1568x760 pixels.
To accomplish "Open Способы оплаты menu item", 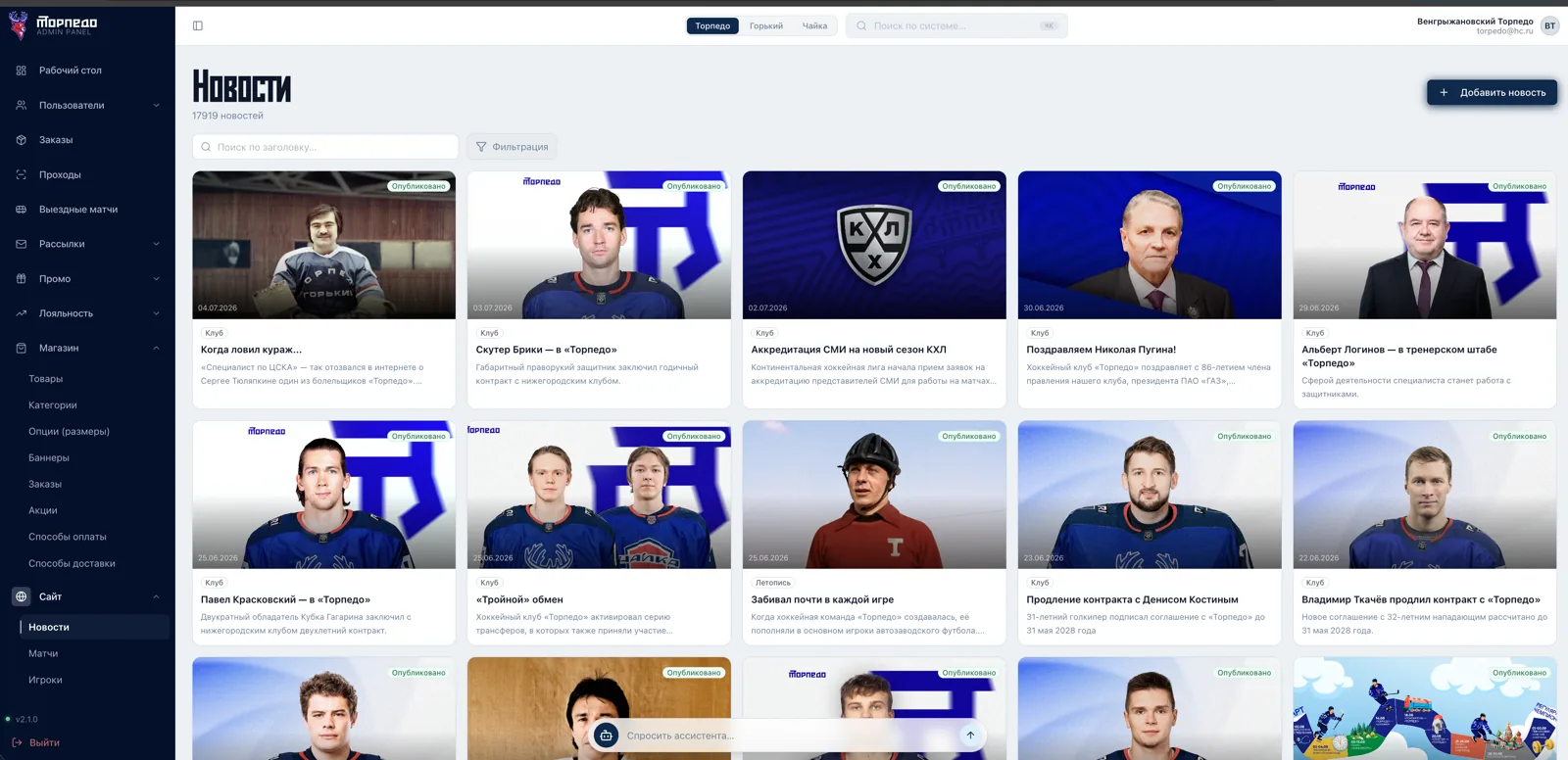I will coord(68,537).
